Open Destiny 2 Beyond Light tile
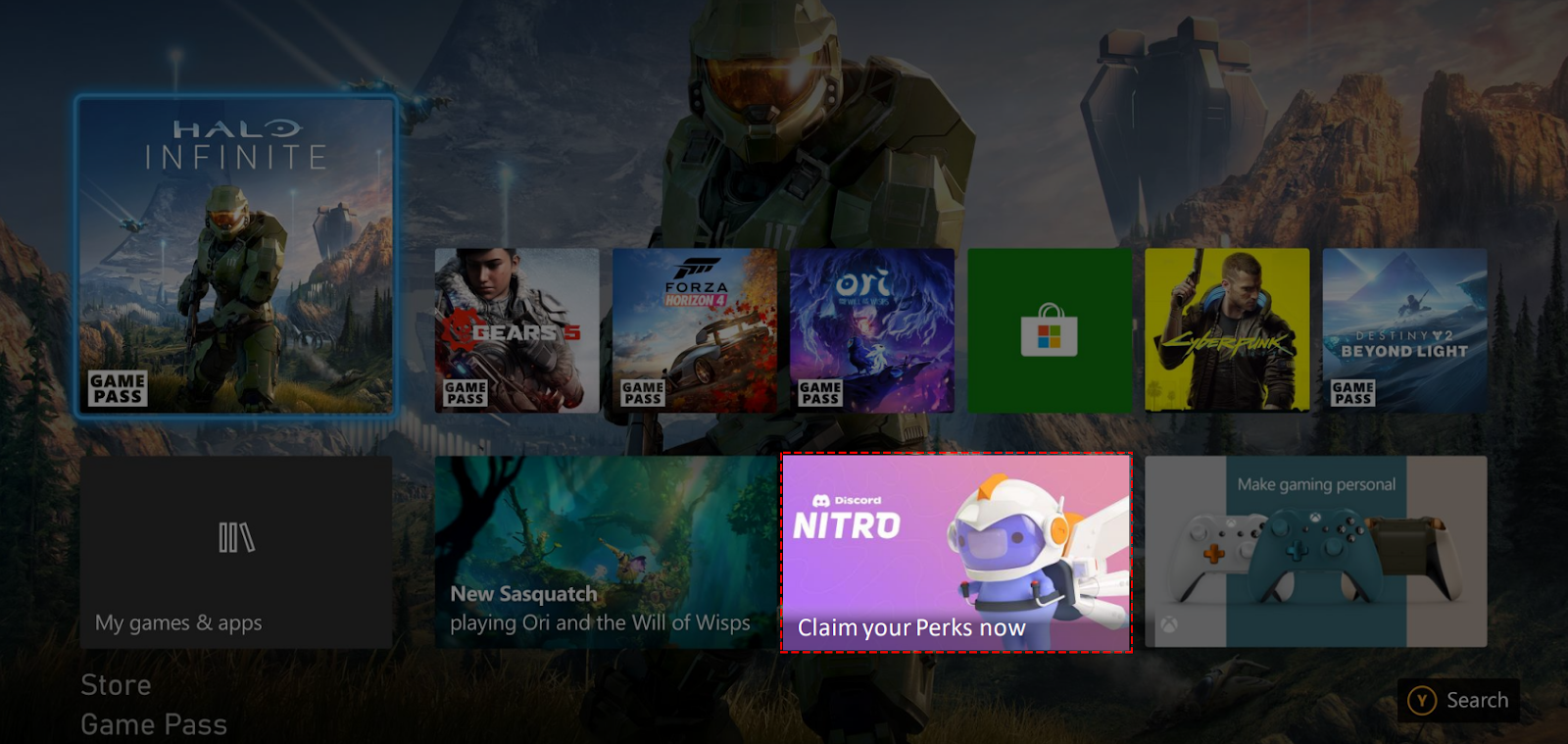Image resolution: width=1568 pixels, height=744 pixels. pyautogui.click(x=1404, y=330)
